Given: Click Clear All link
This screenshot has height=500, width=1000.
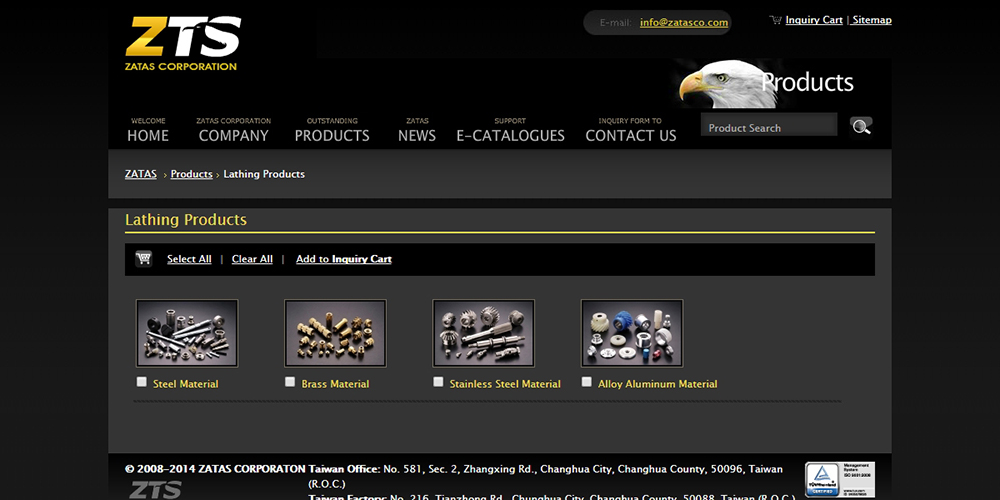Looking at the screenshot, I should coord(252,259).
